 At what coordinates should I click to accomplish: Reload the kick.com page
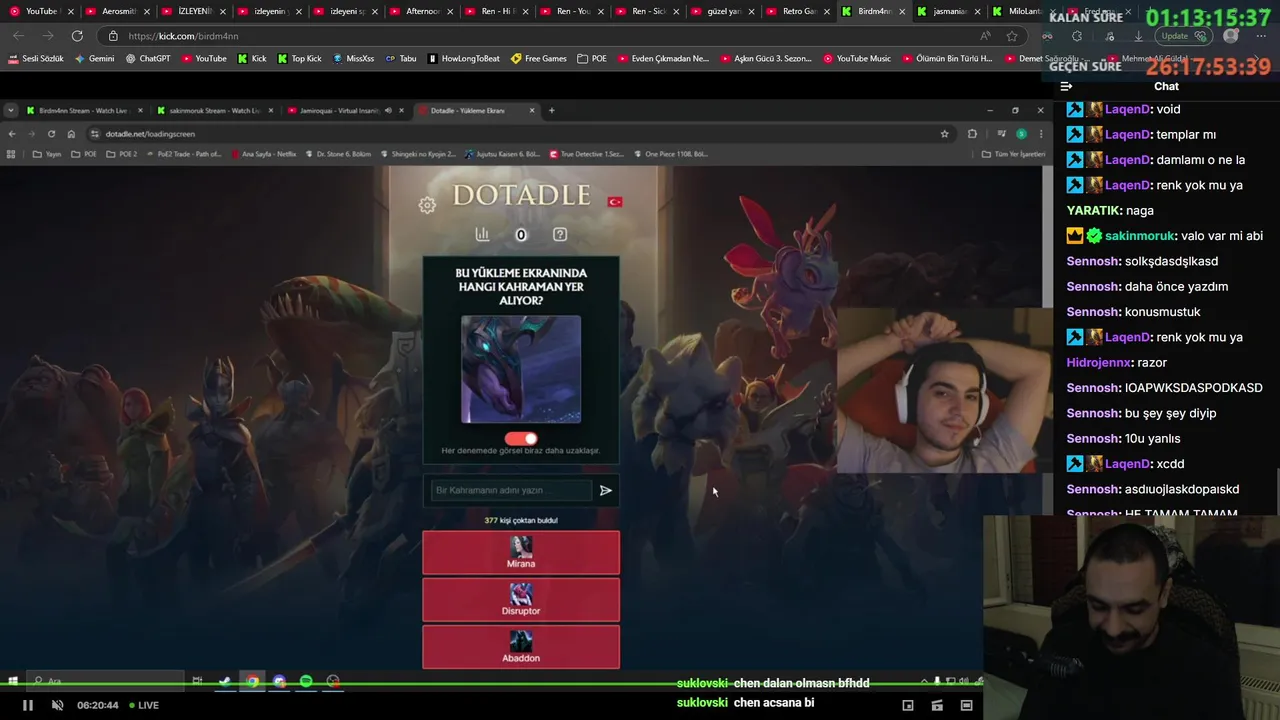(x=77, y=36)
